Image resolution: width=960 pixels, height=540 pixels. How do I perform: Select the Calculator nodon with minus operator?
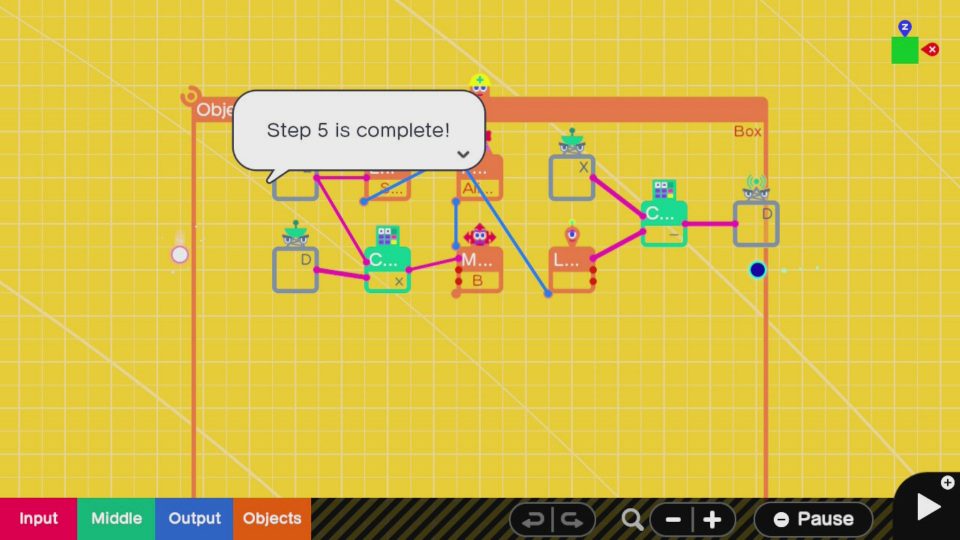[x=664, y=223]
